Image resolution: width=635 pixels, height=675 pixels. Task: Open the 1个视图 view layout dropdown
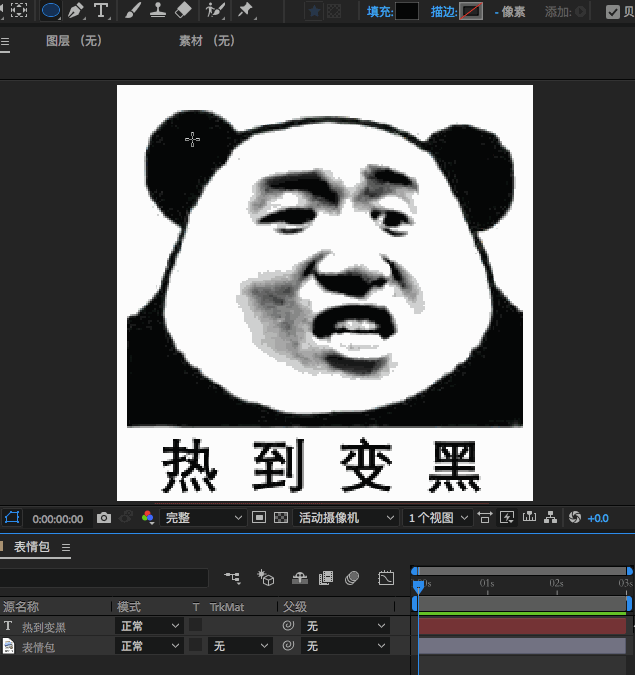click(437, 518)
